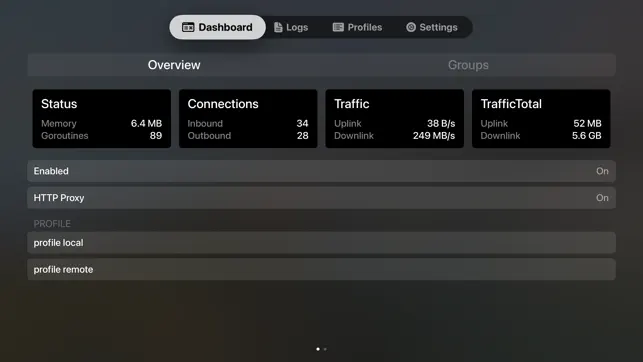This screenshot has height=362, width=643.
Task: Click the Memory value 6.4 MB
Action: [x=146, y=123]
